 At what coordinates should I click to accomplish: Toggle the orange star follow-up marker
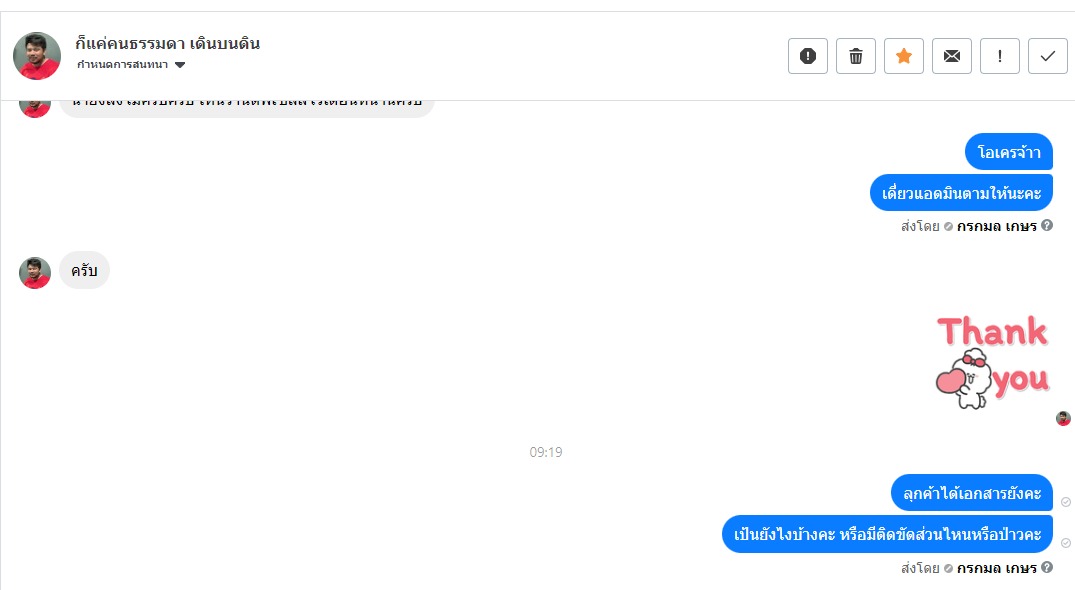click(904, 56)
